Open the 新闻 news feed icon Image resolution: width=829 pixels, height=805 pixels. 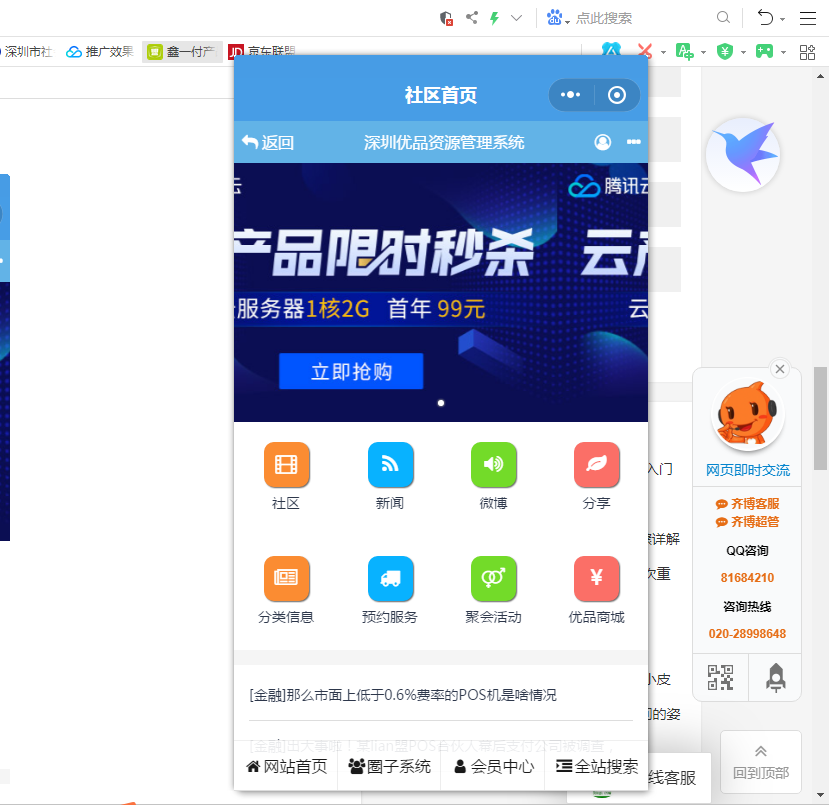point(390,465)
